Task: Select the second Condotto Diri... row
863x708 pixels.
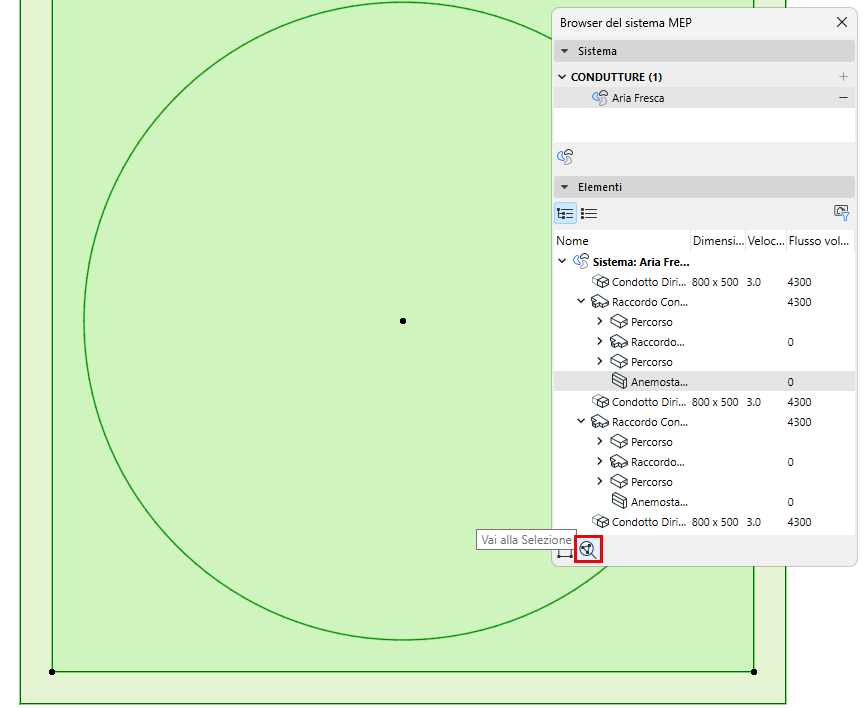Action: (x=704, y=402)
